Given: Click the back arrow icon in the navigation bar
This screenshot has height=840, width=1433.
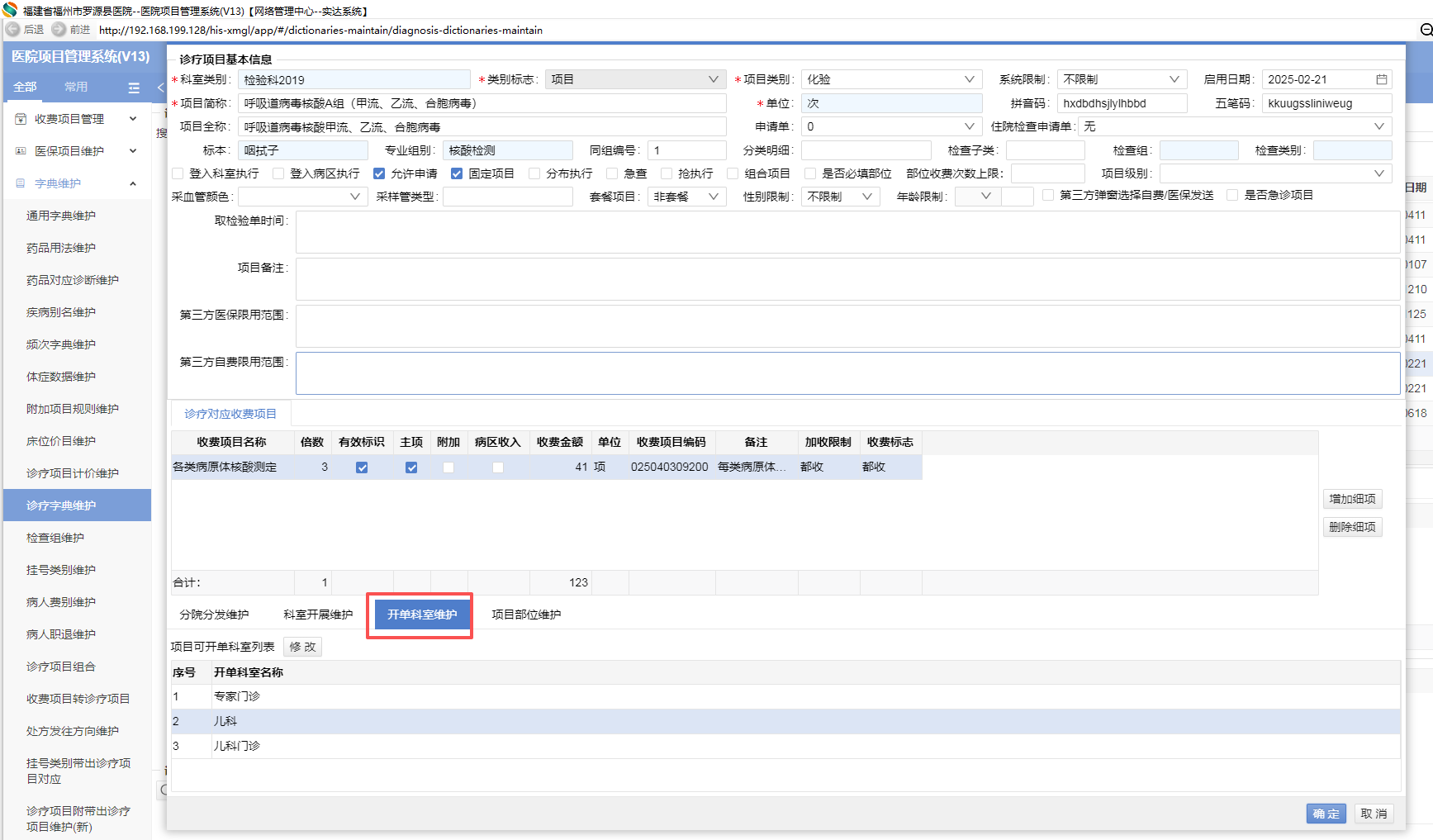Looking at the screenshot, I should (12, 29).
